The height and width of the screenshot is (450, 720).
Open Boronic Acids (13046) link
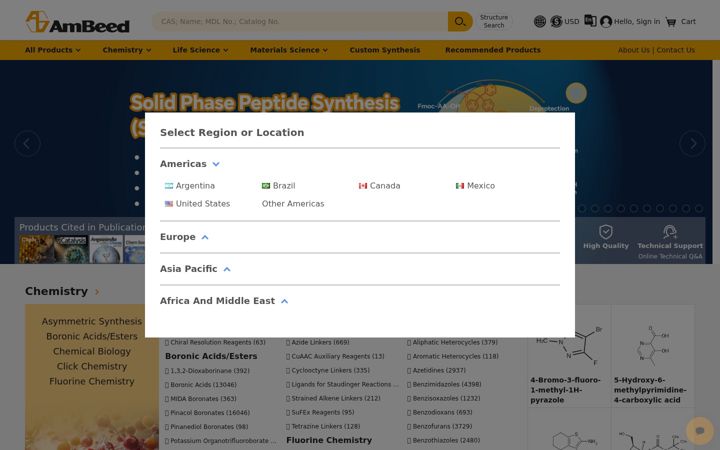coord(201,385)
